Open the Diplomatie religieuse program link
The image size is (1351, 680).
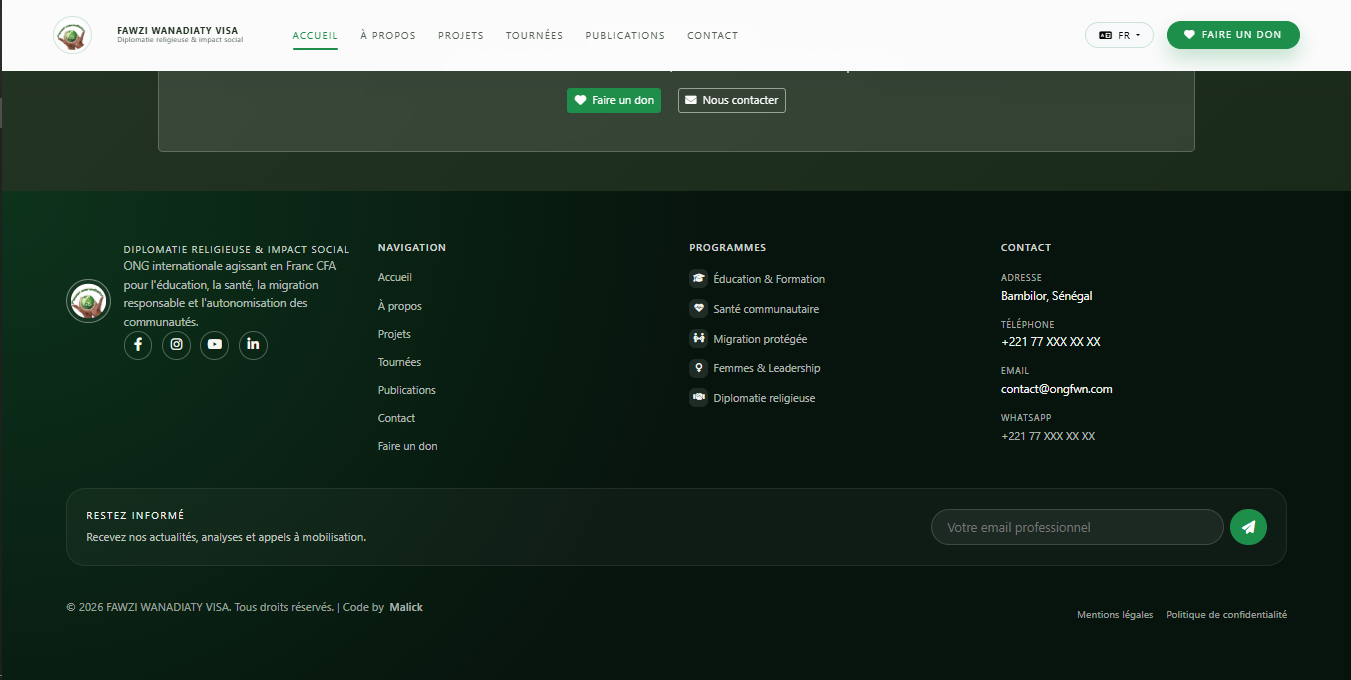click(764, 398)
